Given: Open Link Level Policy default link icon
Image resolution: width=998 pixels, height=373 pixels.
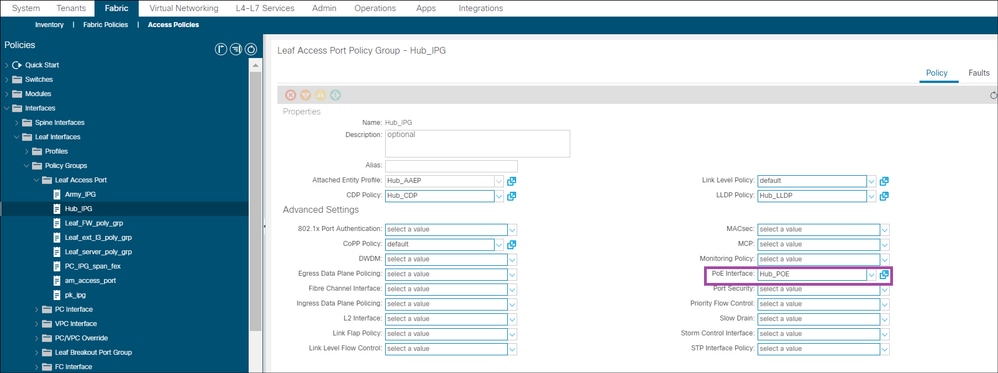Looking at the screenshot, I should click(884, 181).
